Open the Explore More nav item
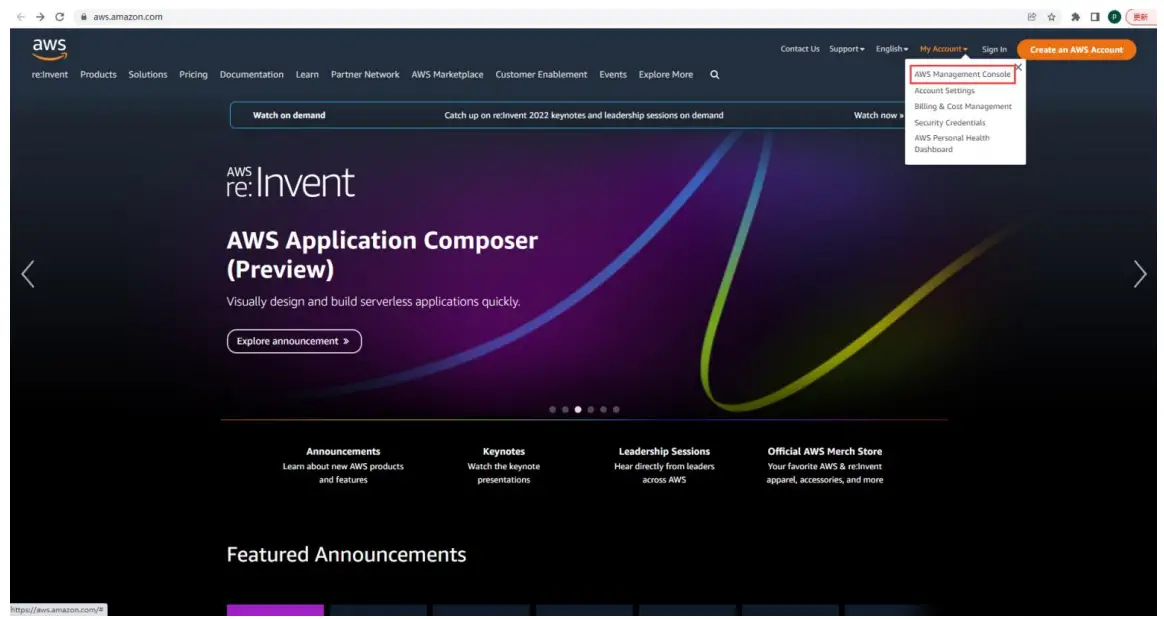1164x619 pixels. coord(666,75)
